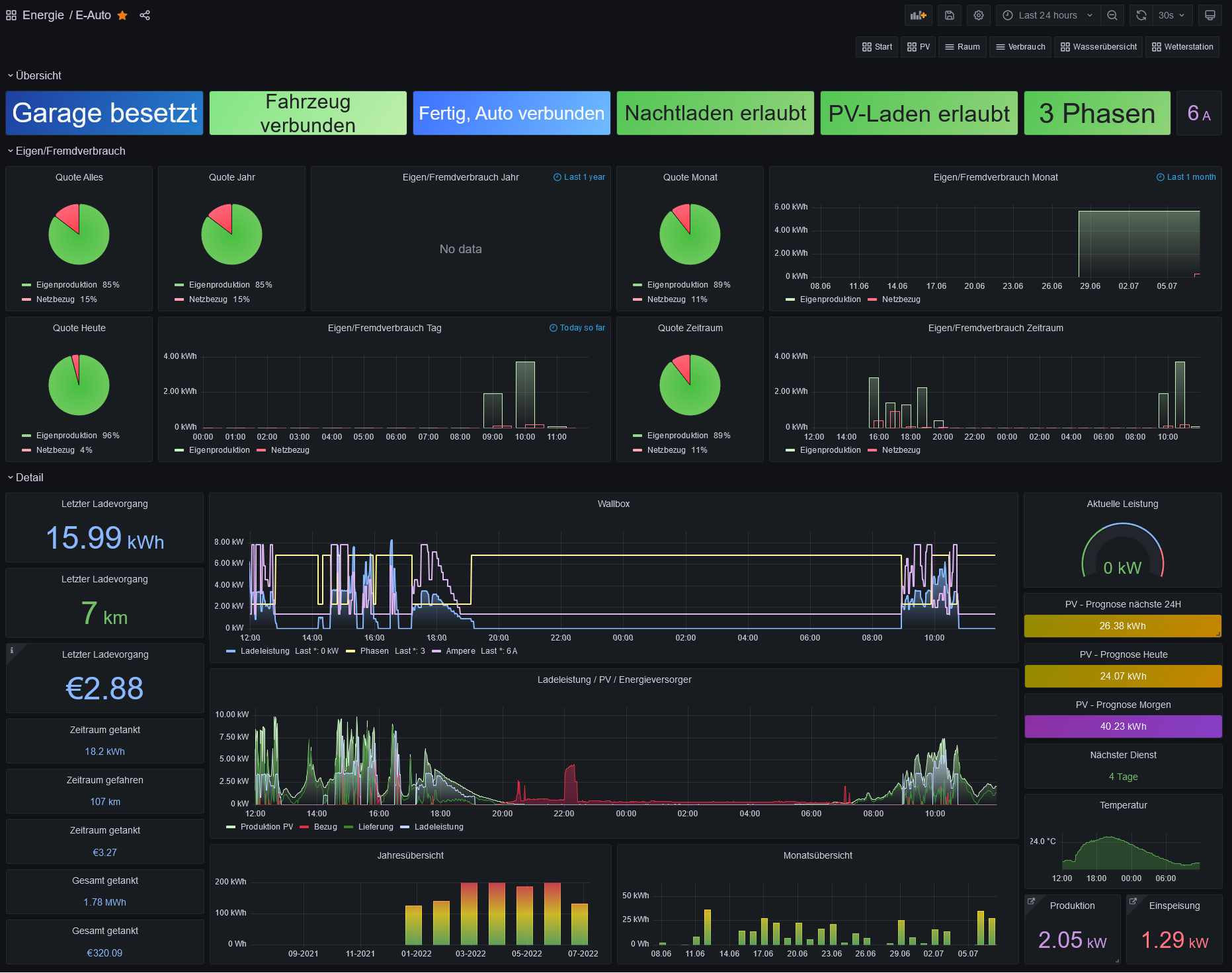Click the Nachtladen erlaubt status panel
The height and width of the screenshot is (973, 1232).
(716, 113)
